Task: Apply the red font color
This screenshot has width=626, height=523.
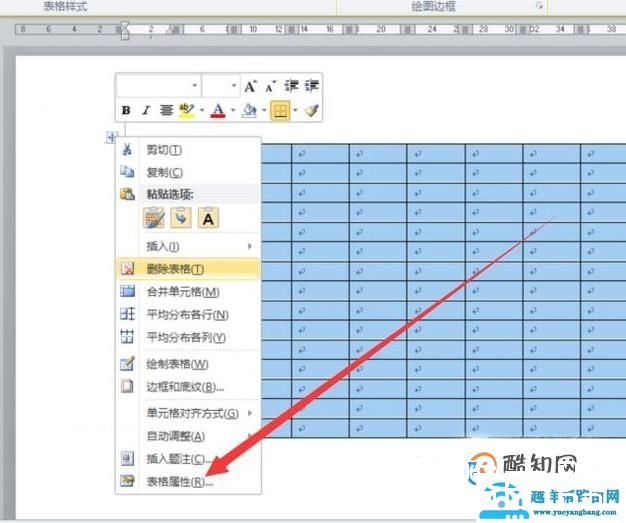Action: tap(218, 110)
